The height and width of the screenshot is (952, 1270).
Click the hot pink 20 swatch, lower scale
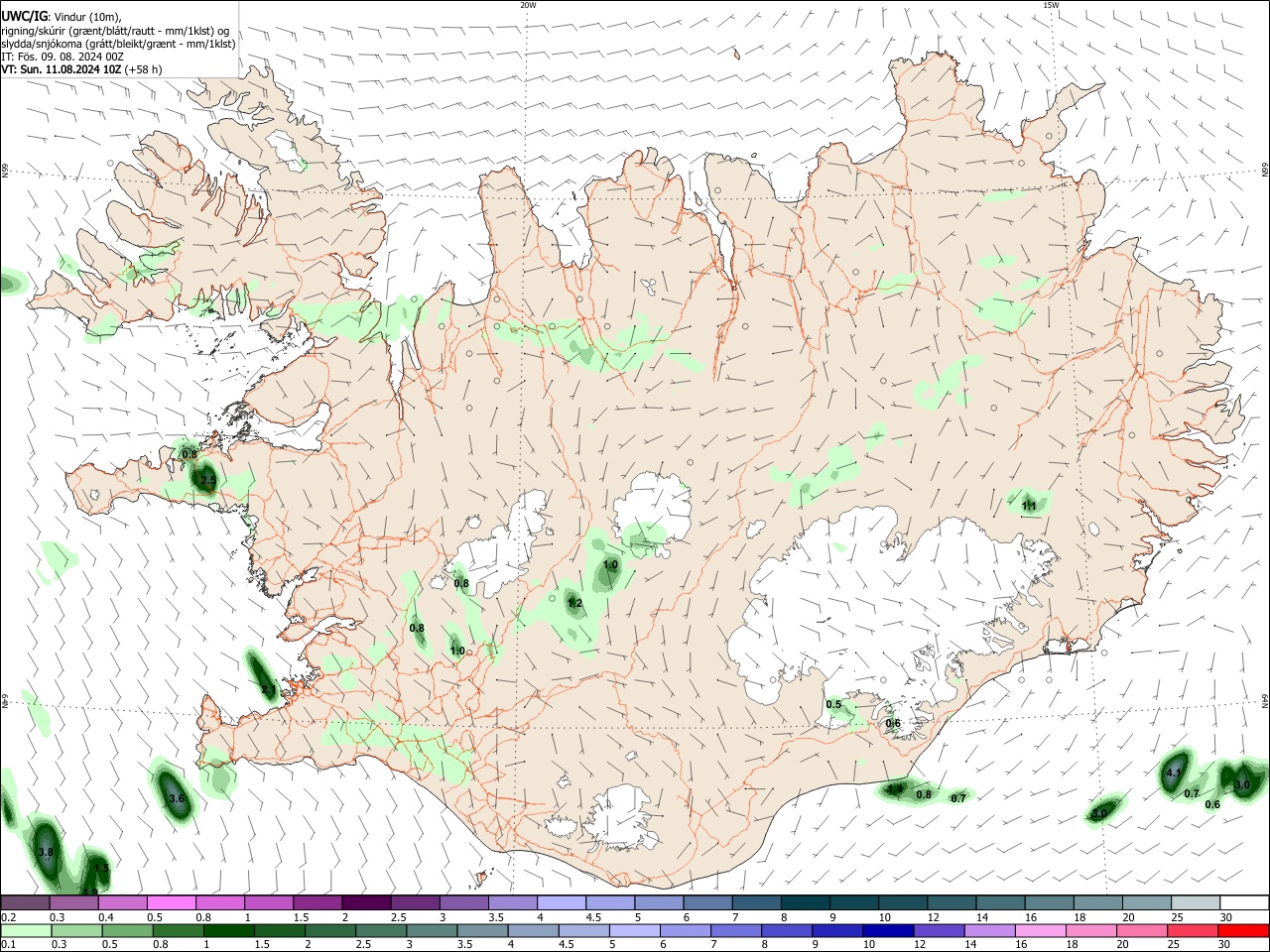(1141, 931)
